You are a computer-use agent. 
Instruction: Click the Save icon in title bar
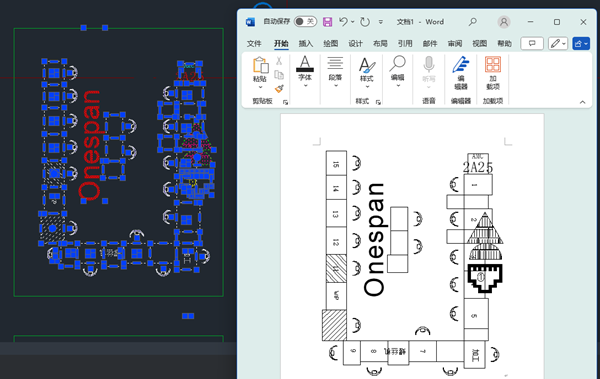point(328,22)
